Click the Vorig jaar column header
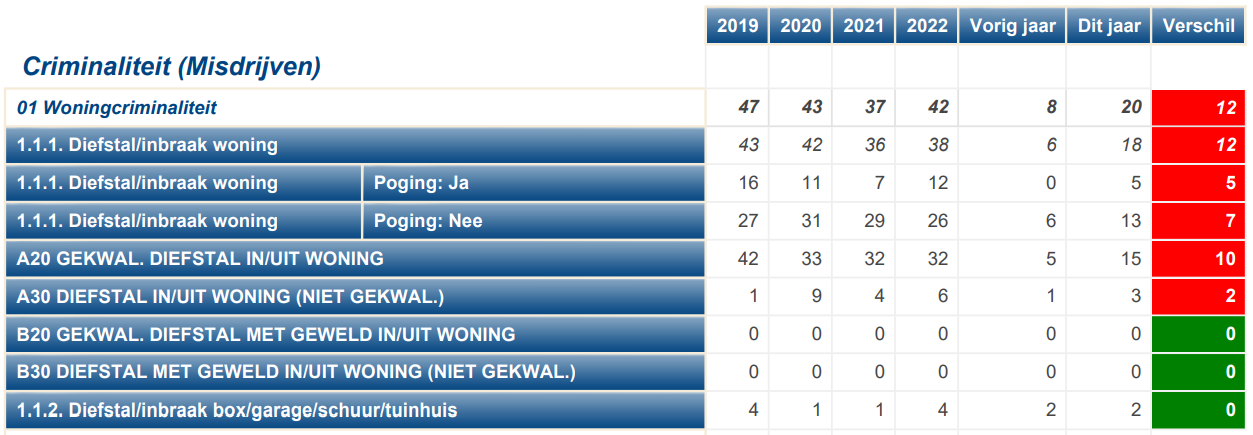Viewport: 1253px width, 435px height. coord(1012,26)
